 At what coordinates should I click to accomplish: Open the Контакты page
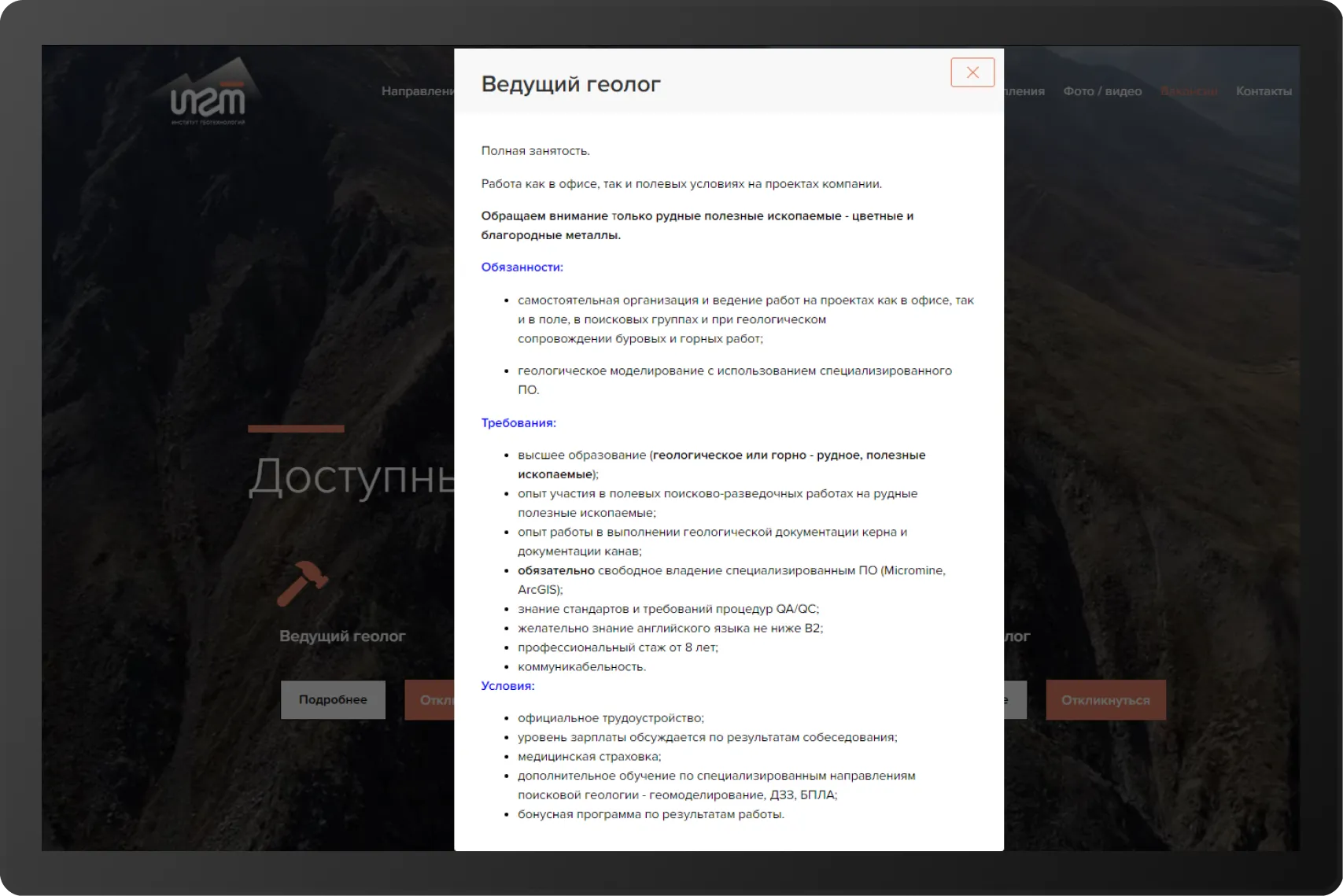1263,91
